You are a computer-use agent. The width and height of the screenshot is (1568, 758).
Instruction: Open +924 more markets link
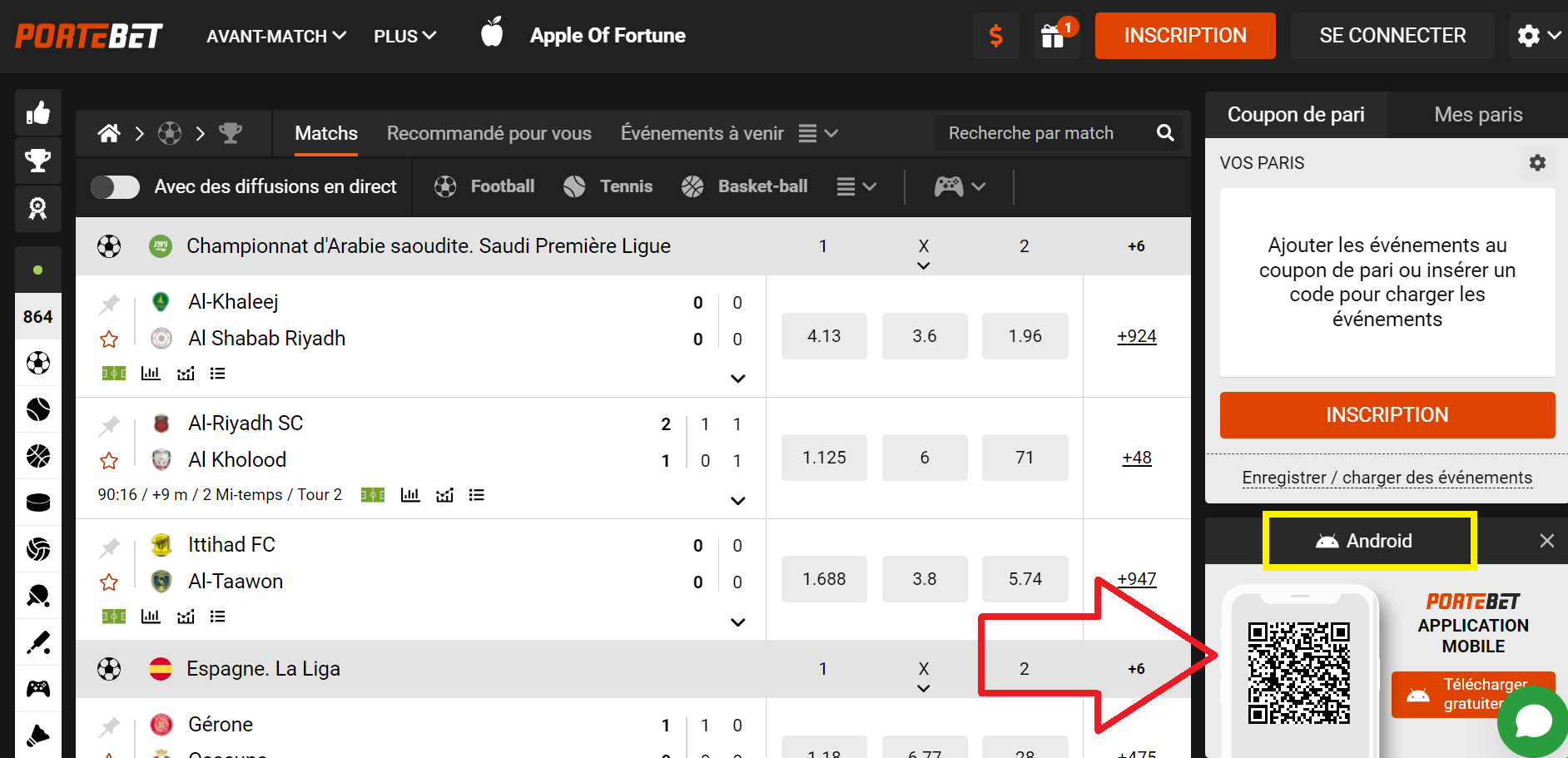[1137, 336]
